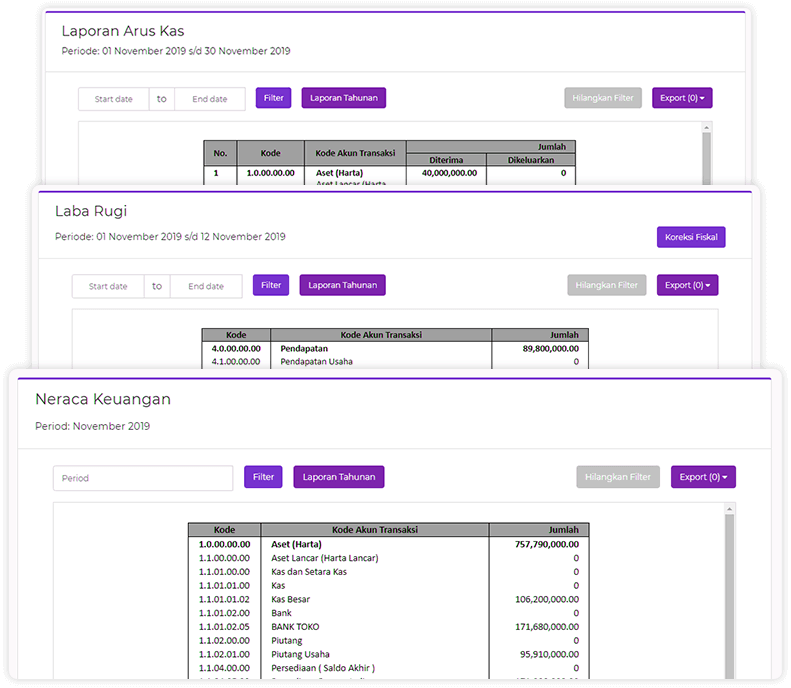The width and height of the screenshot is (791, 688).
Task: Open the Koreksi Fiskal button
Action: tap(691, 237)
